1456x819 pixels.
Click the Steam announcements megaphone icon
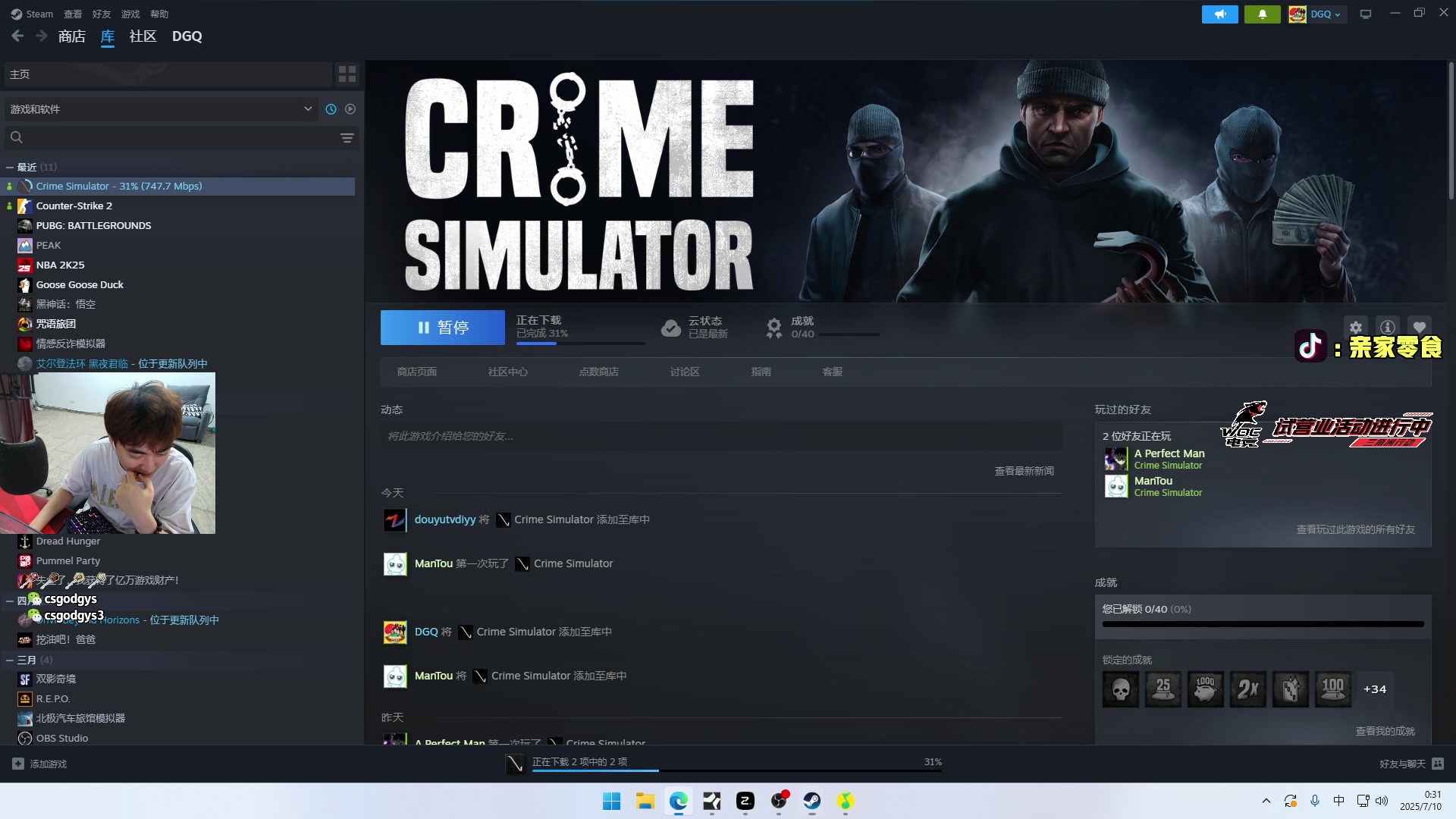[x=1219, y=14]
